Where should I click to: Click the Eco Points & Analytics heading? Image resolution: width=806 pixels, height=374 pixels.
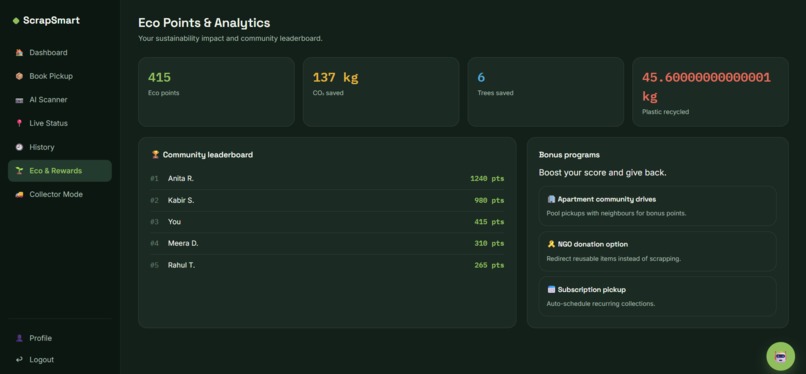tap(204, 23)
